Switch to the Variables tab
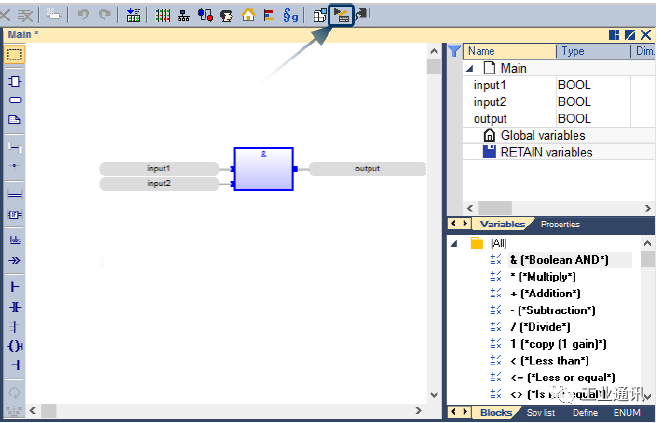 (502, 224)
